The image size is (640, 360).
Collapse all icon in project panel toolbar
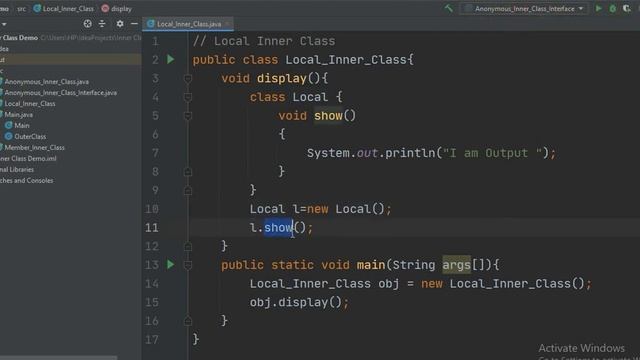(102, 24)
